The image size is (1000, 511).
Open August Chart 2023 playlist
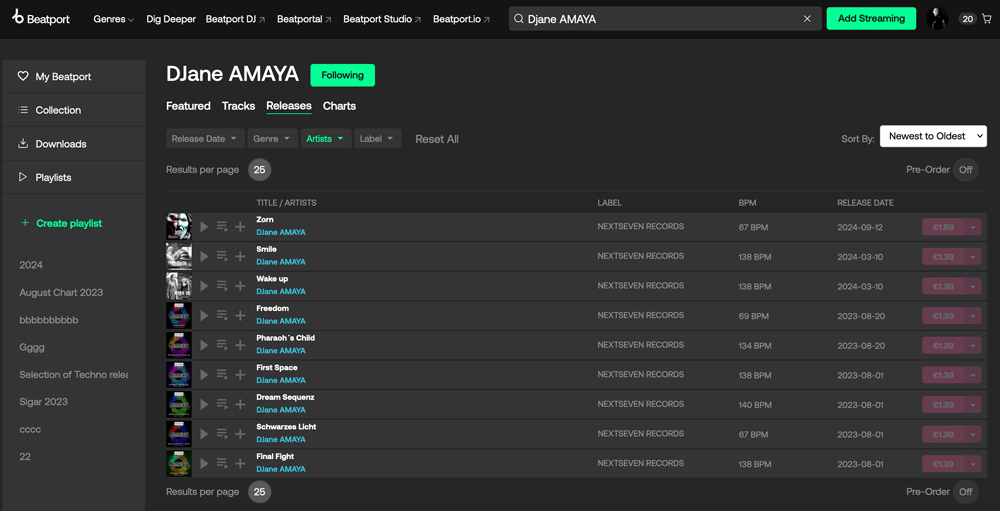[x=61, y=292]
